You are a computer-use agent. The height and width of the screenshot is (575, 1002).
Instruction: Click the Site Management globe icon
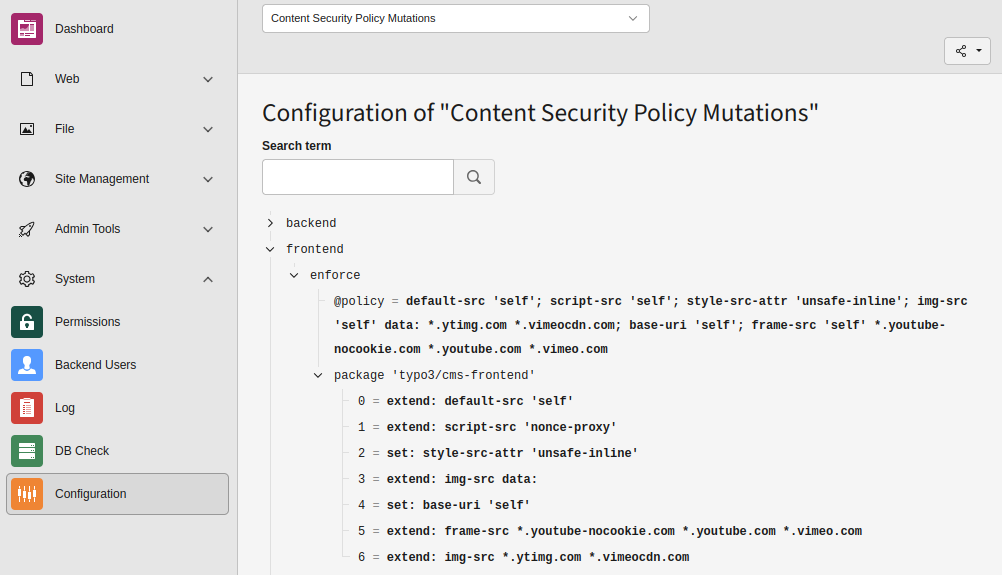[x=27, y=179]
